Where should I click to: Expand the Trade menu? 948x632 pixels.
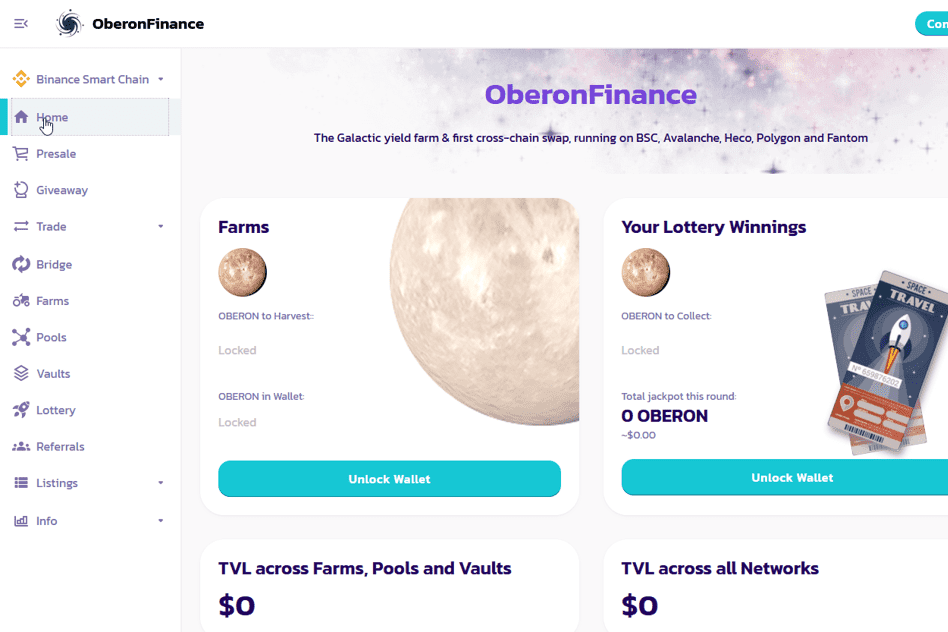88,226
